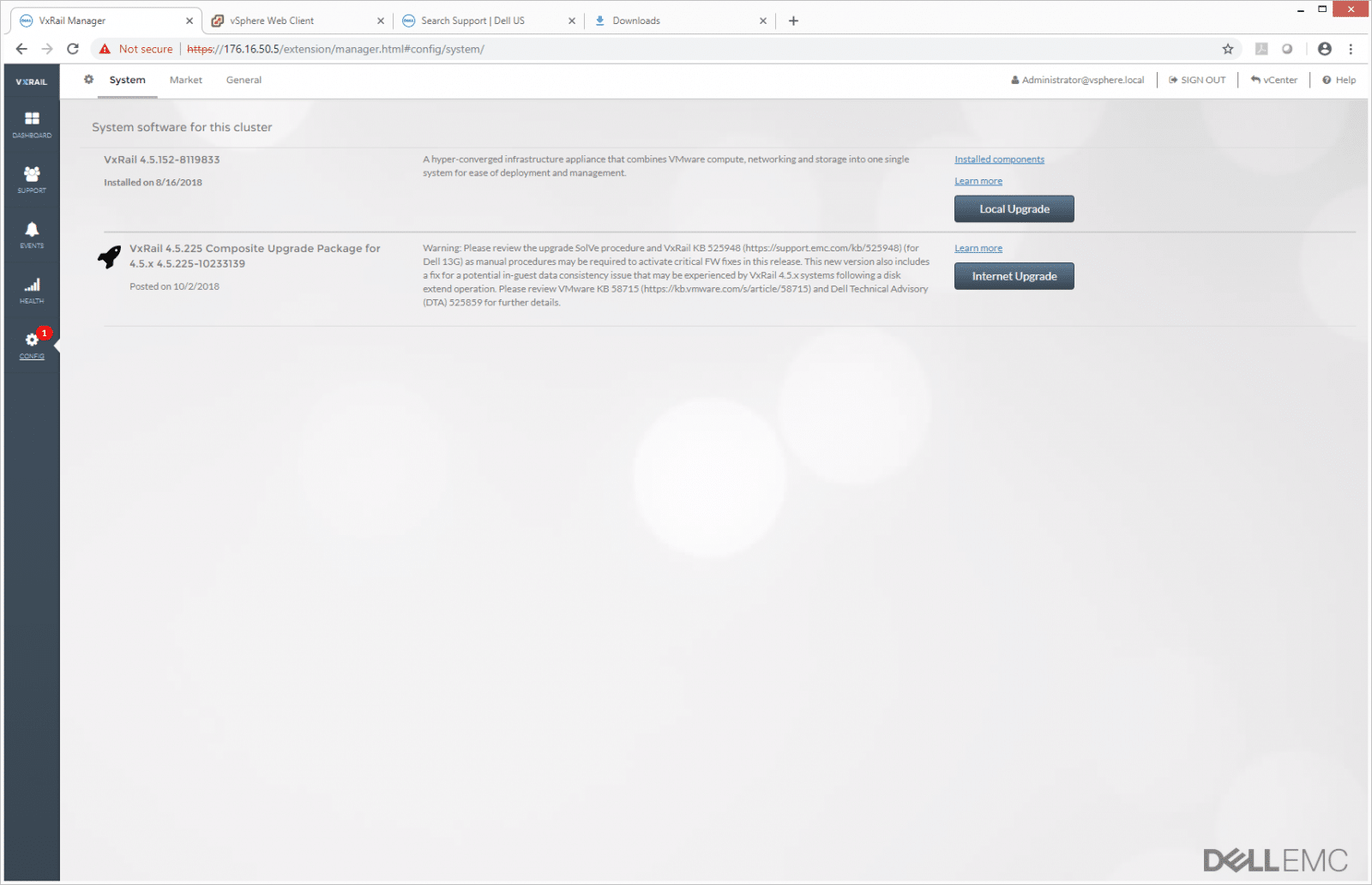Open new browser tab
The image size is (1372, 885).
793,21
